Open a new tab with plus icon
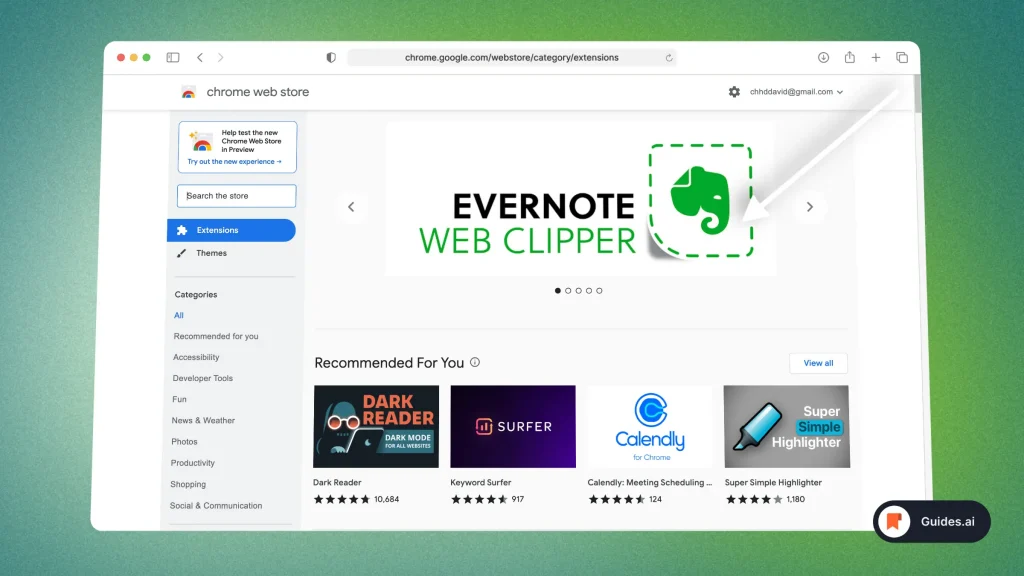The height and width of the screenshot is (576, 1024). click(876, 57)
